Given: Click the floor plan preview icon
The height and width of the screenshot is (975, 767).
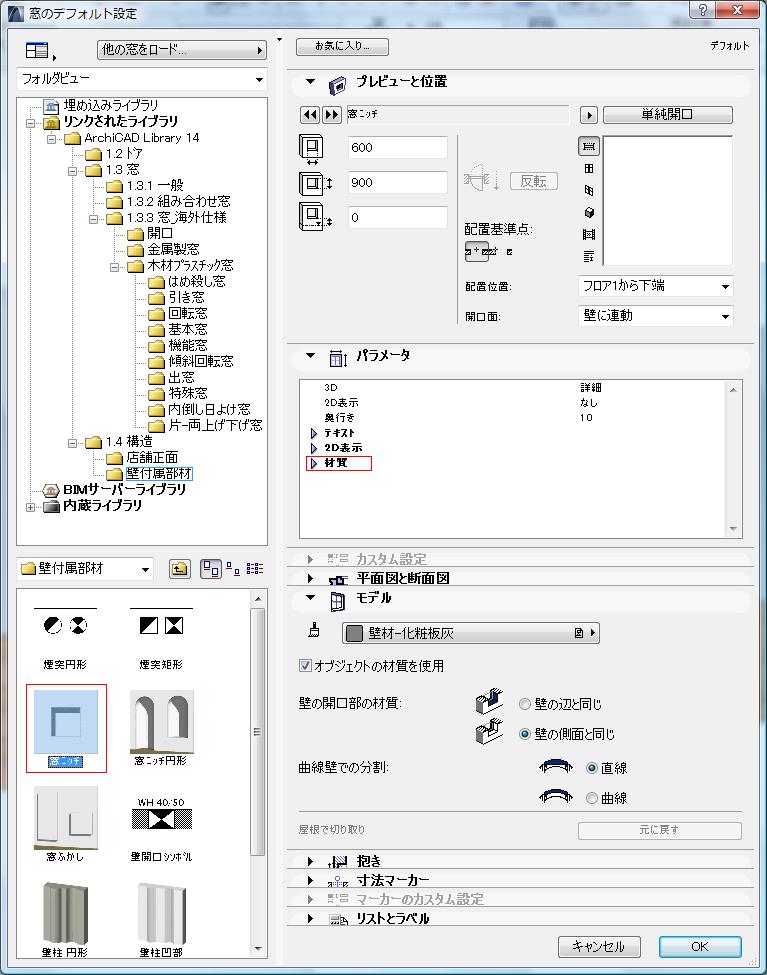Looking at the screenshot, I should pyautogui.click(x=589, y=146).
